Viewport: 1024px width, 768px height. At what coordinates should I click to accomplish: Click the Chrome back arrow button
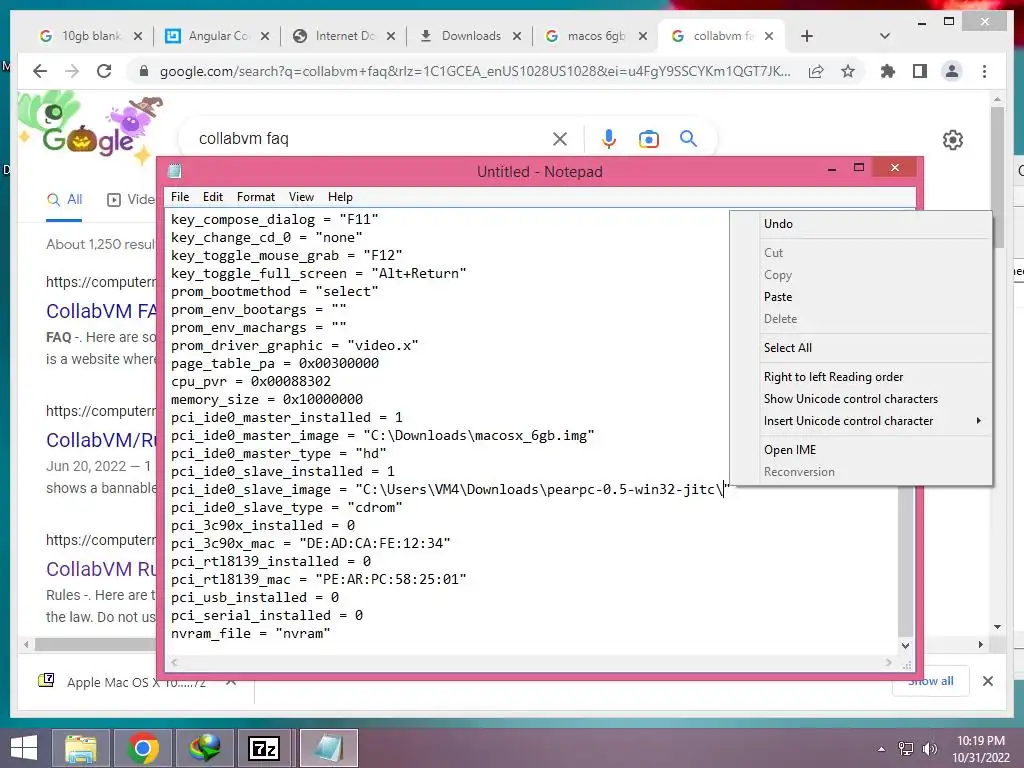pos(40,71)
